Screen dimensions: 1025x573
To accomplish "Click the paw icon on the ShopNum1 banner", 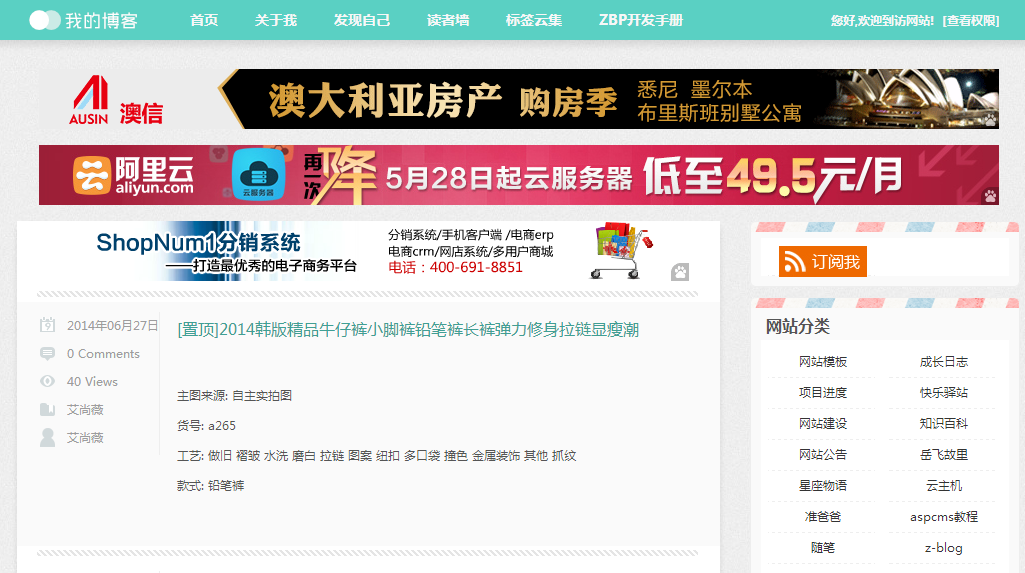I will pyautogui.click(x=679, y=271).
